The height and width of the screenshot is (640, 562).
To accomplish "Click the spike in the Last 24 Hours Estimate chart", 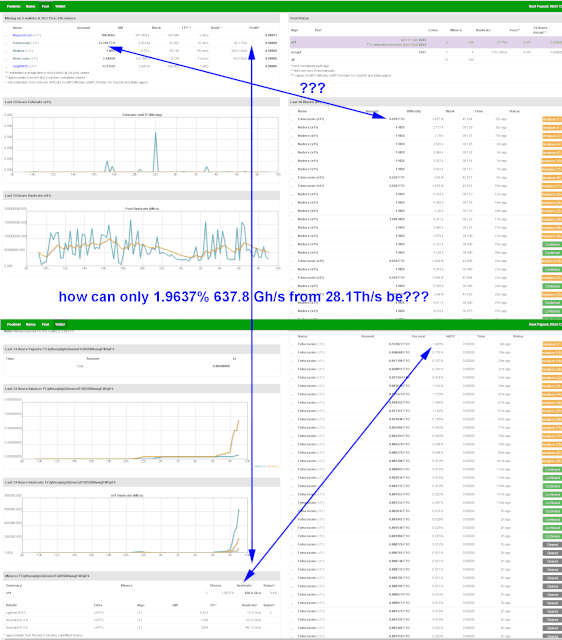I will [x=155, y=151].
